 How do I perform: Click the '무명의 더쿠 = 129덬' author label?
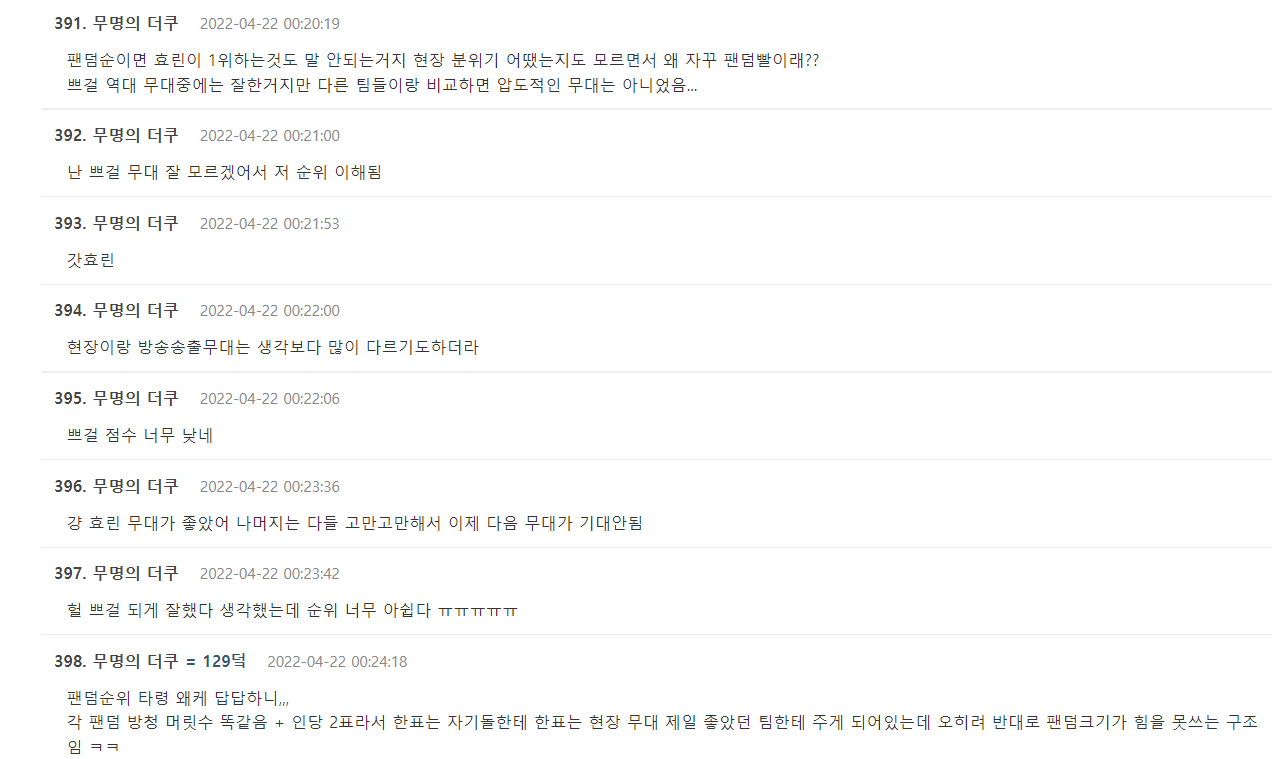169,661
